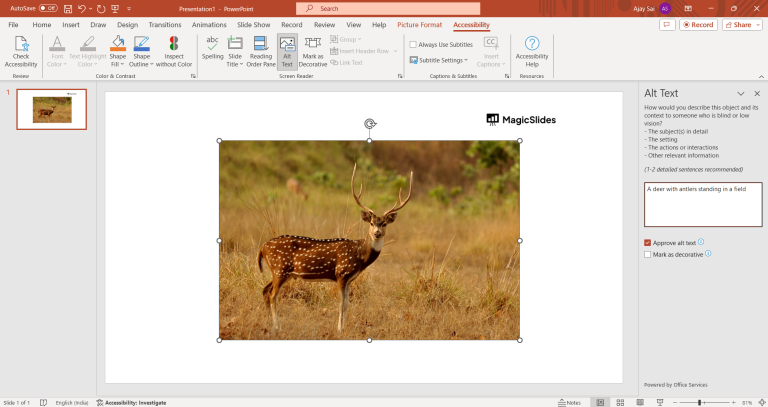The height and width of the screenshot is (407, 768).
Task: Open Customize Quick Access Toolbar dropdown
Action: pos(129,9)
